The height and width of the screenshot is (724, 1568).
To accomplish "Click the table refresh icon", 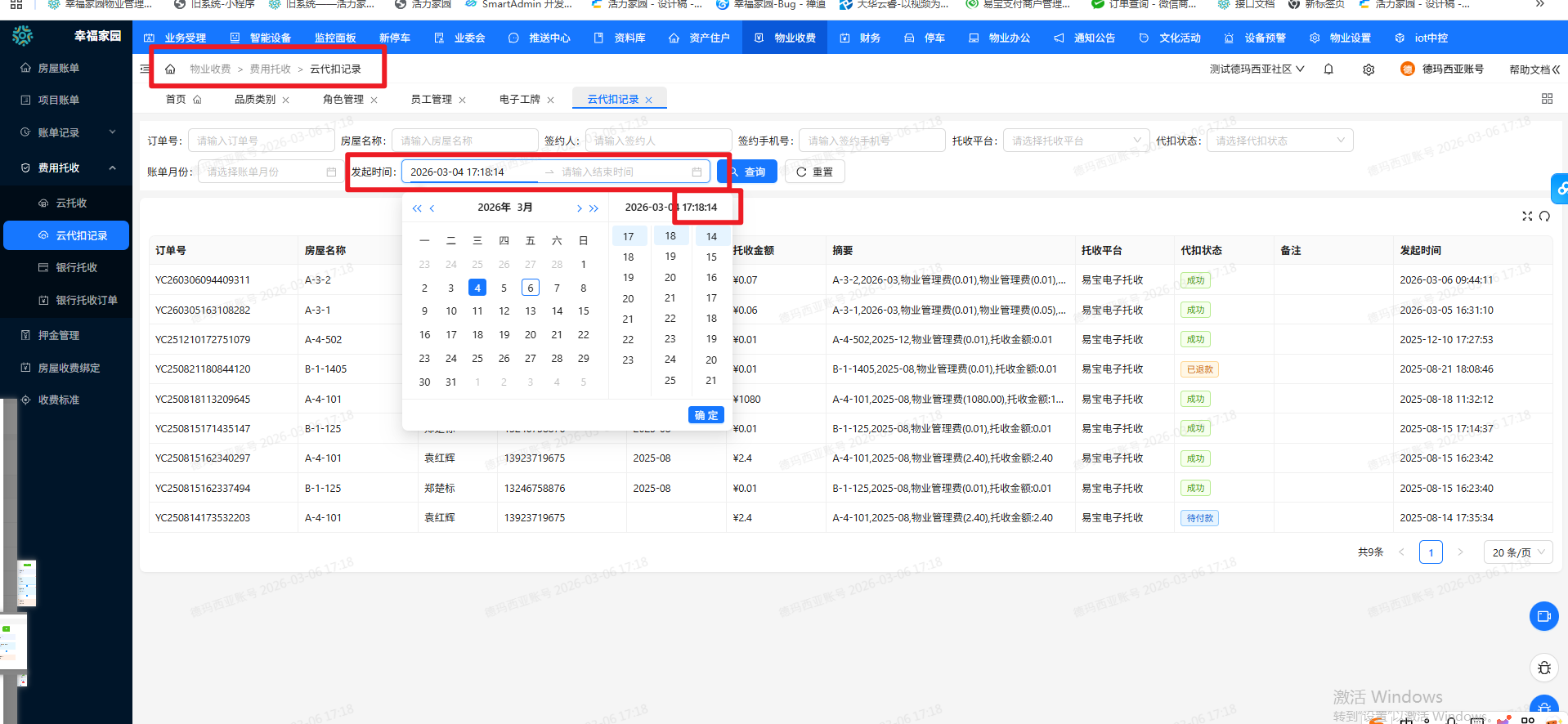I will 1544,216.
